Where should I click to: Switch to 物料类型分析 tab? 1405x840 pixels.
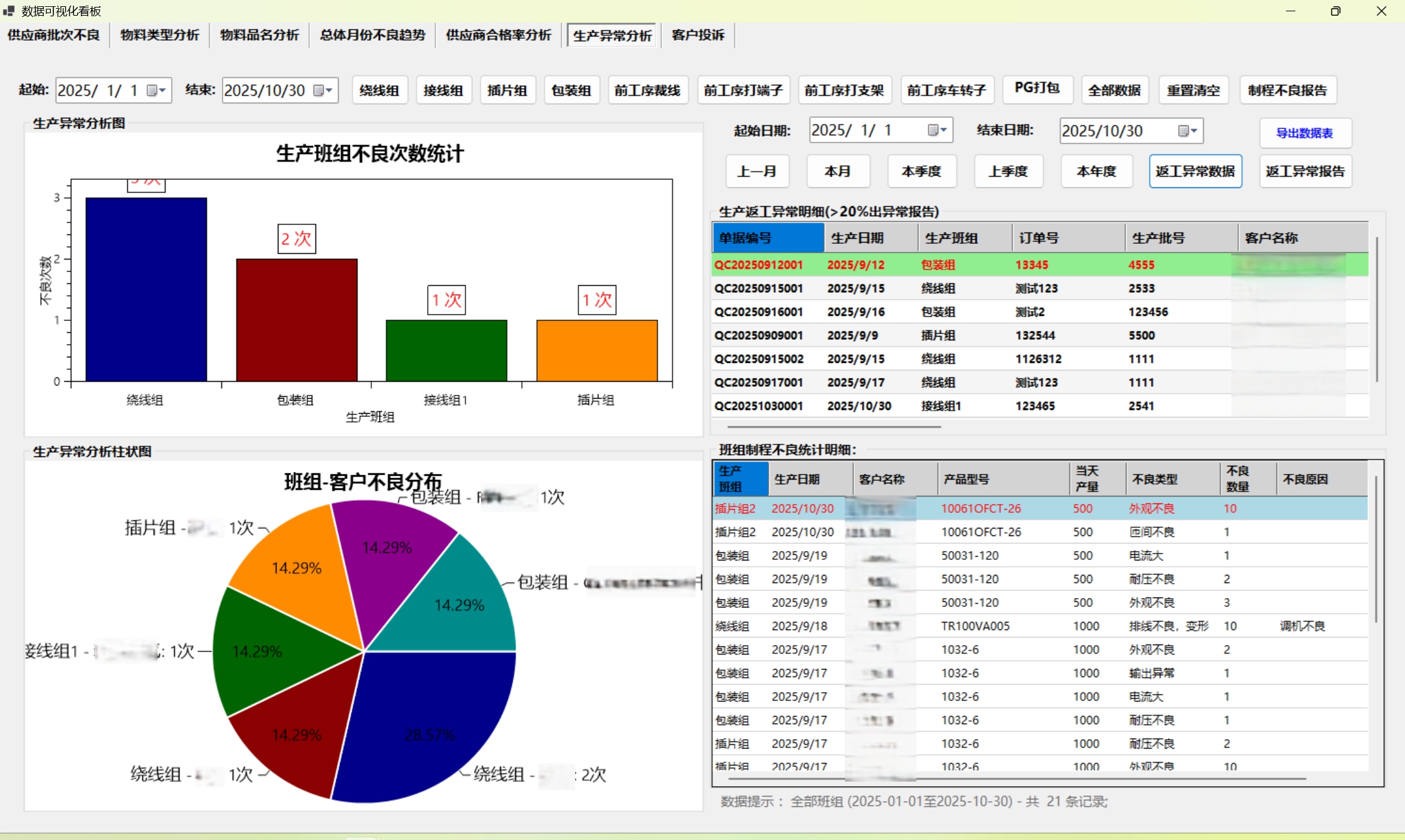point(159,35)
